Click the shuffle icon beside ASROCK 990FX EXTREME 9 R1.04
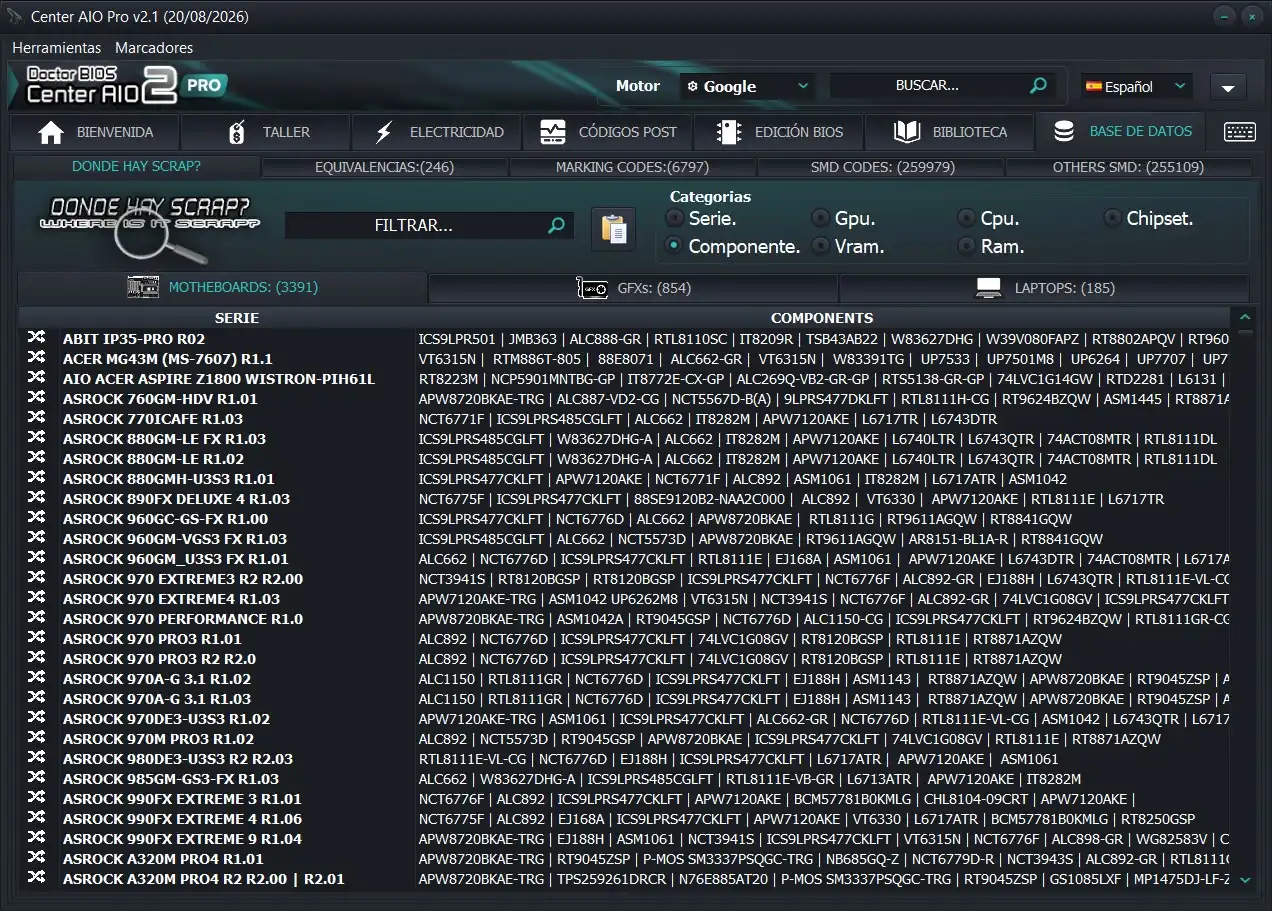Image resolution: width=1272 pixels, height=911 pixels. tap(37, 839)
